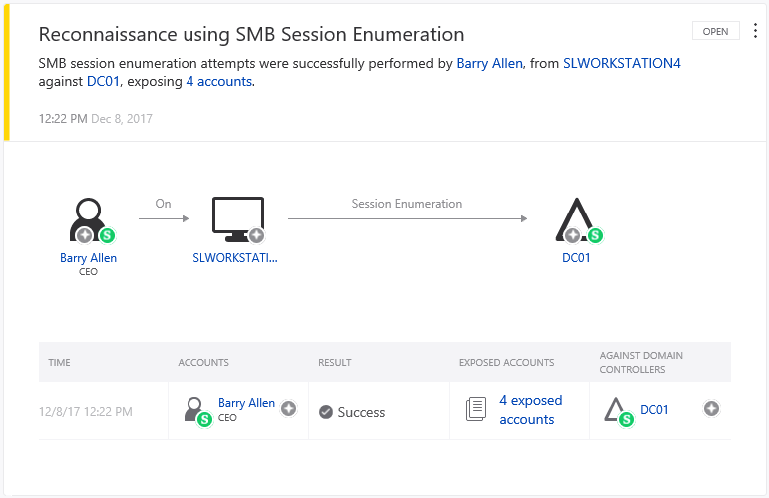
Task: Click plus badge on workstation monitor icon
Action: (x=257, y=235)
